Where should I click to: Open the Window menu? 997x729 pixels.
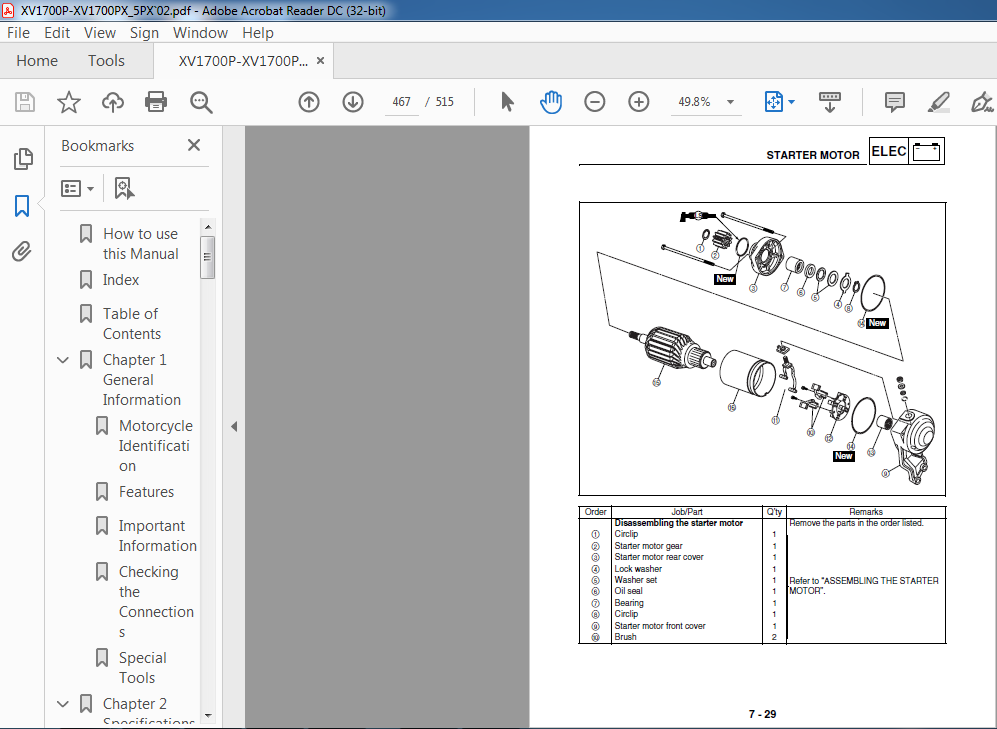(x=200, y=32)
